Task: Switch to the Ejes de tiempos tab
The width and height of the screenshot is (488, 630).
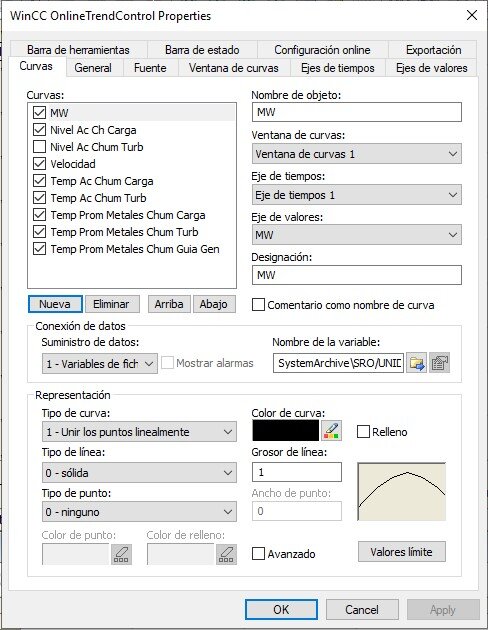Action: tap(337, 68)
